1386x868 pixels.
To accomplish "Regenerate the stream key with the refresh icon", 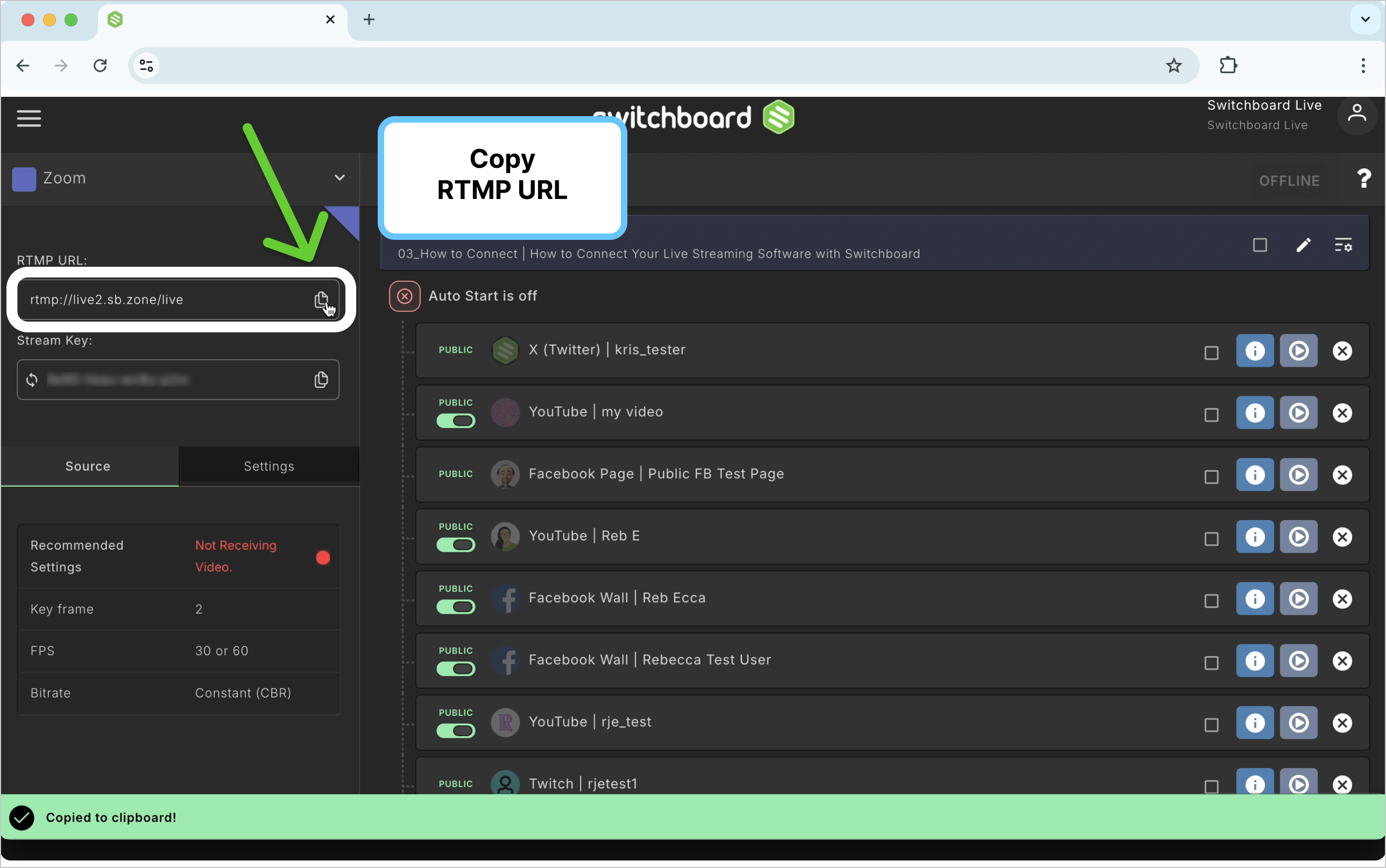I will 32,380.
